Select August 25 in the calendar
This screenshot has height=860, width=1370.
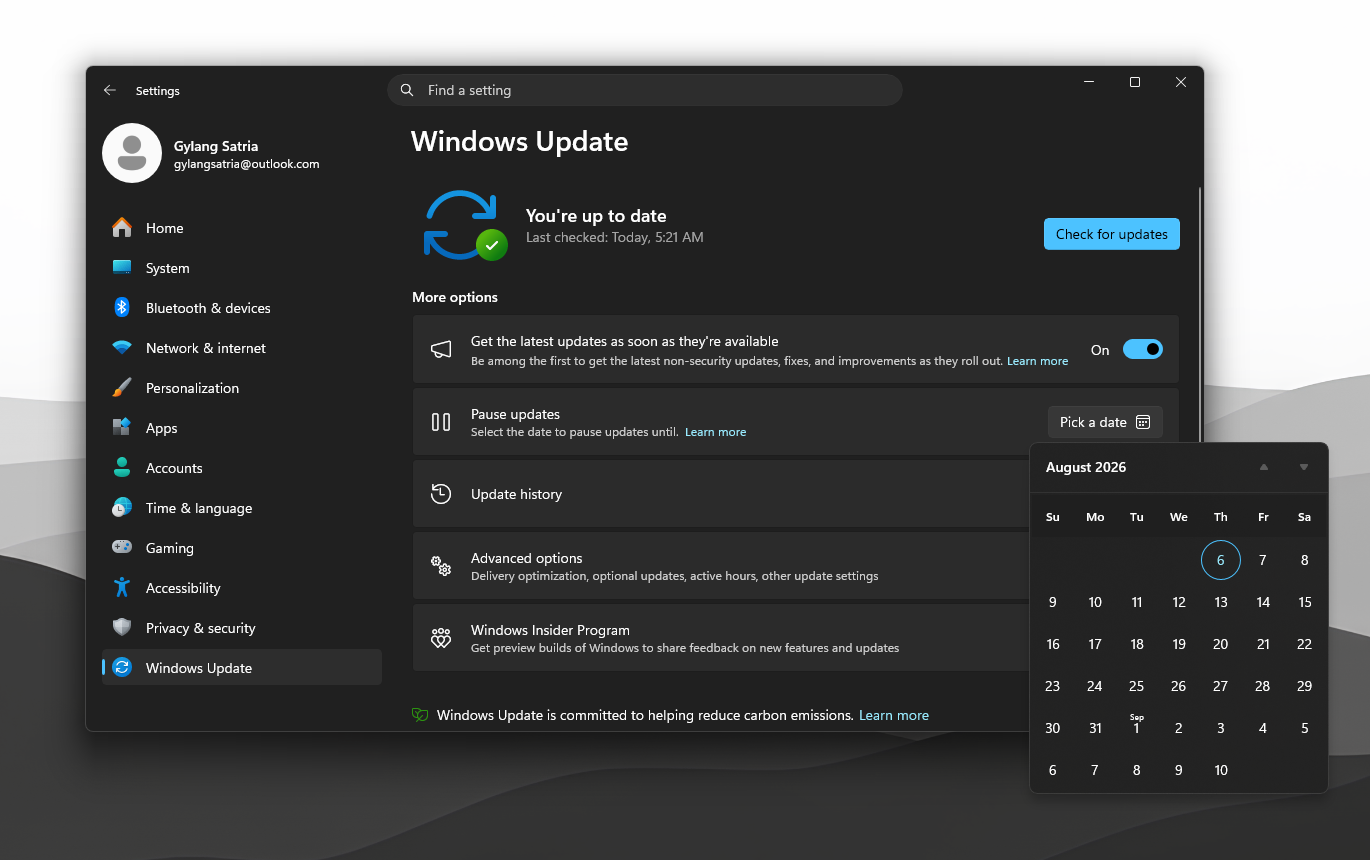pos(1137,686)
